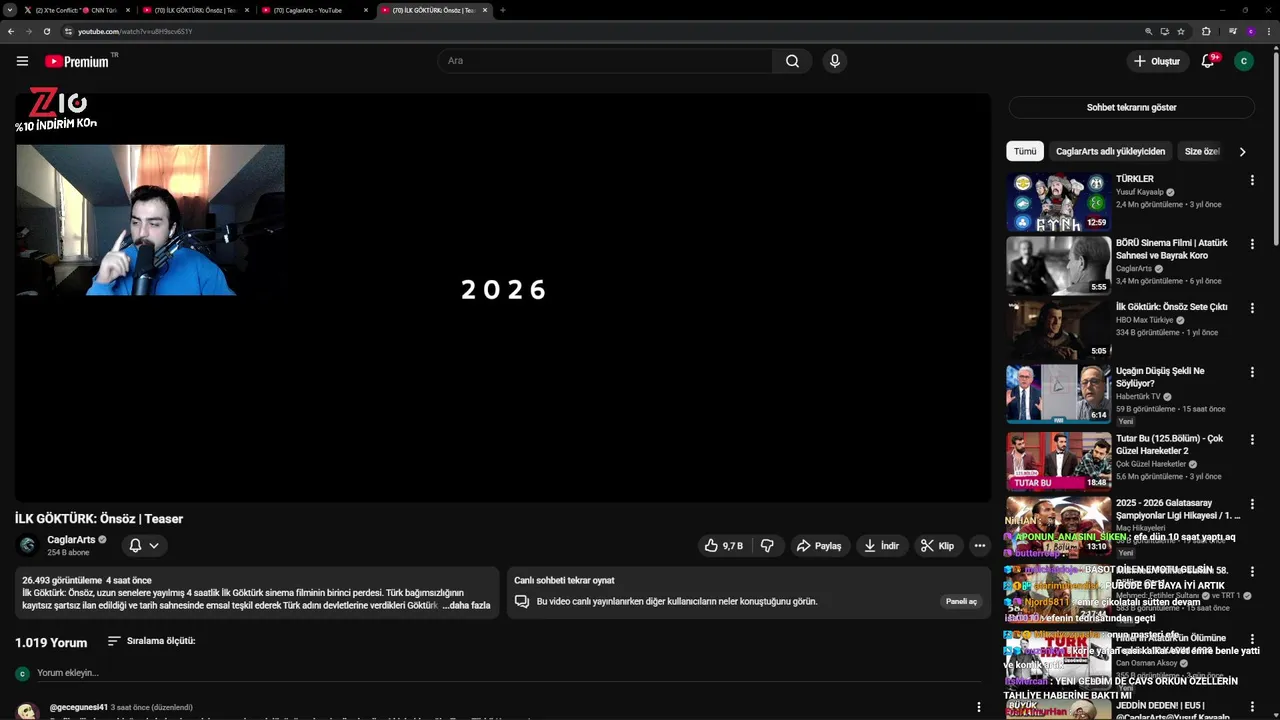This screenshot has height=720, width=1280.
Task: Start voice search with microphone
Action: coord(835,61)
